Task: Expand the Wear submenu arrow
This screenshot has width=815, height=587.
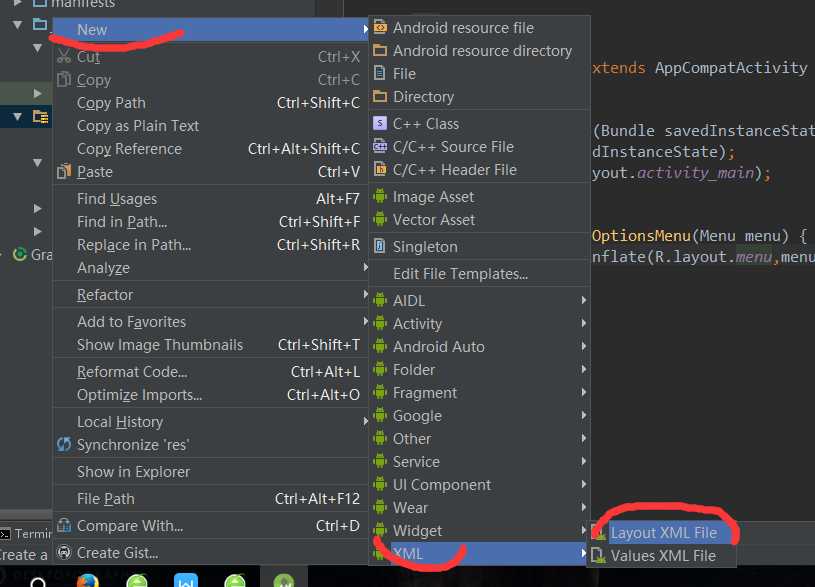Action: point(584,507)
